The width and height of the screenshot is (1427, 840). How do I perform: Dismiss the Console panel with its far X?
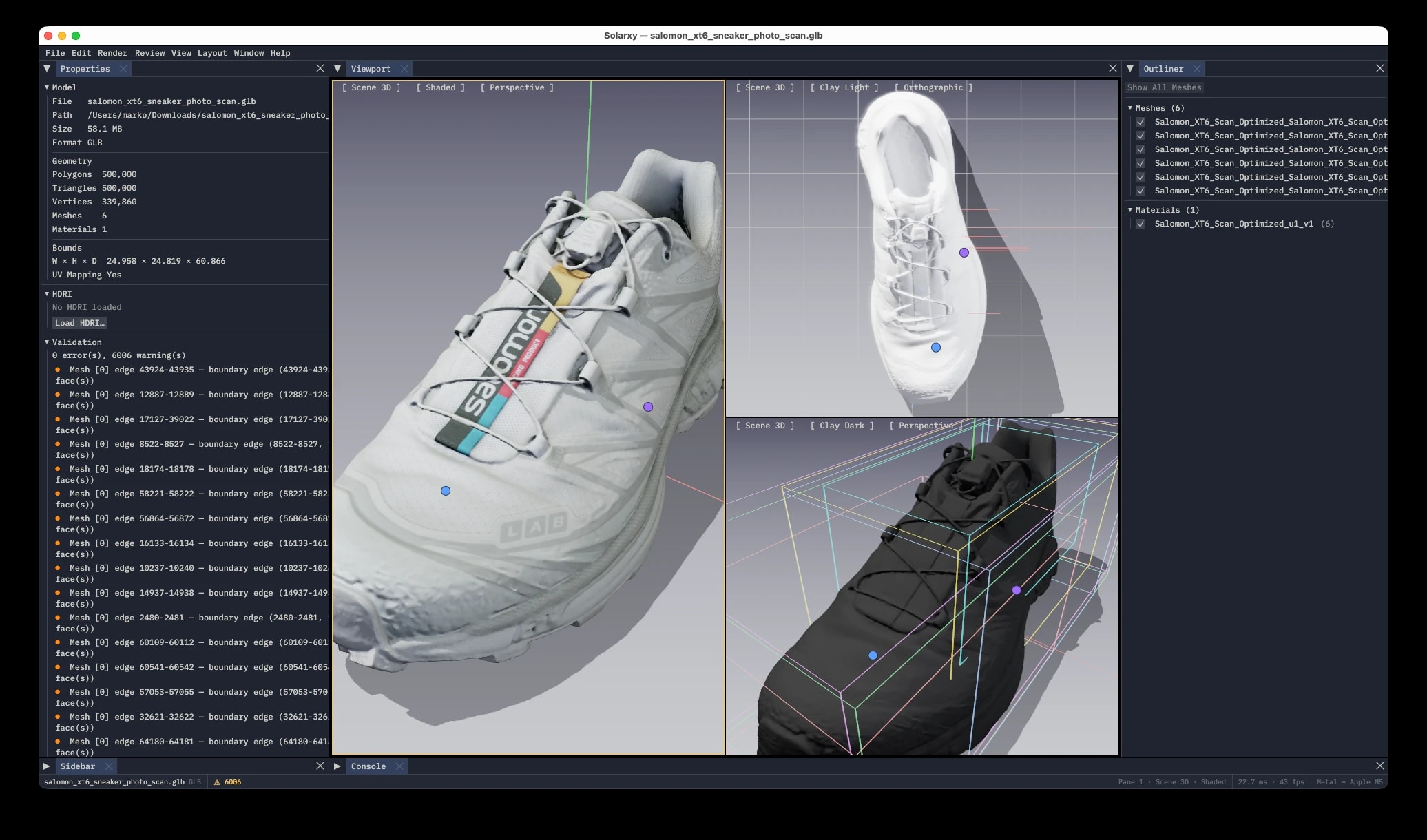[1380, 766]
